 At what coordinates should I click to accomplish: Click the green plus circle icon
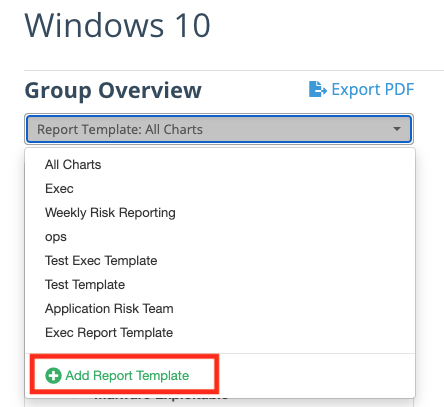[53, 376]
